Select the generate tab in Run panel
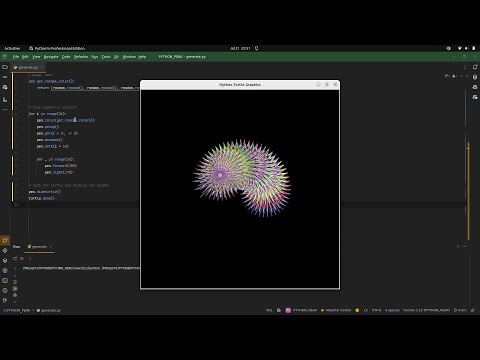Viewport: 480px width, 360px height. click(x=38, y=247)
